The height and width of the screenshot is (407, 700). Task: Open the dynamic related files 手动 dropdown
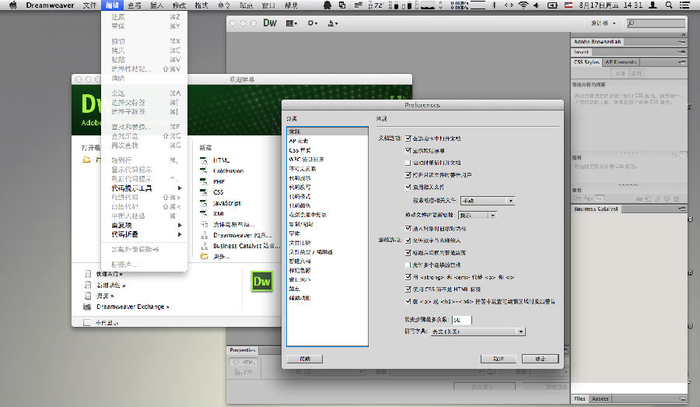click(488, 201)
